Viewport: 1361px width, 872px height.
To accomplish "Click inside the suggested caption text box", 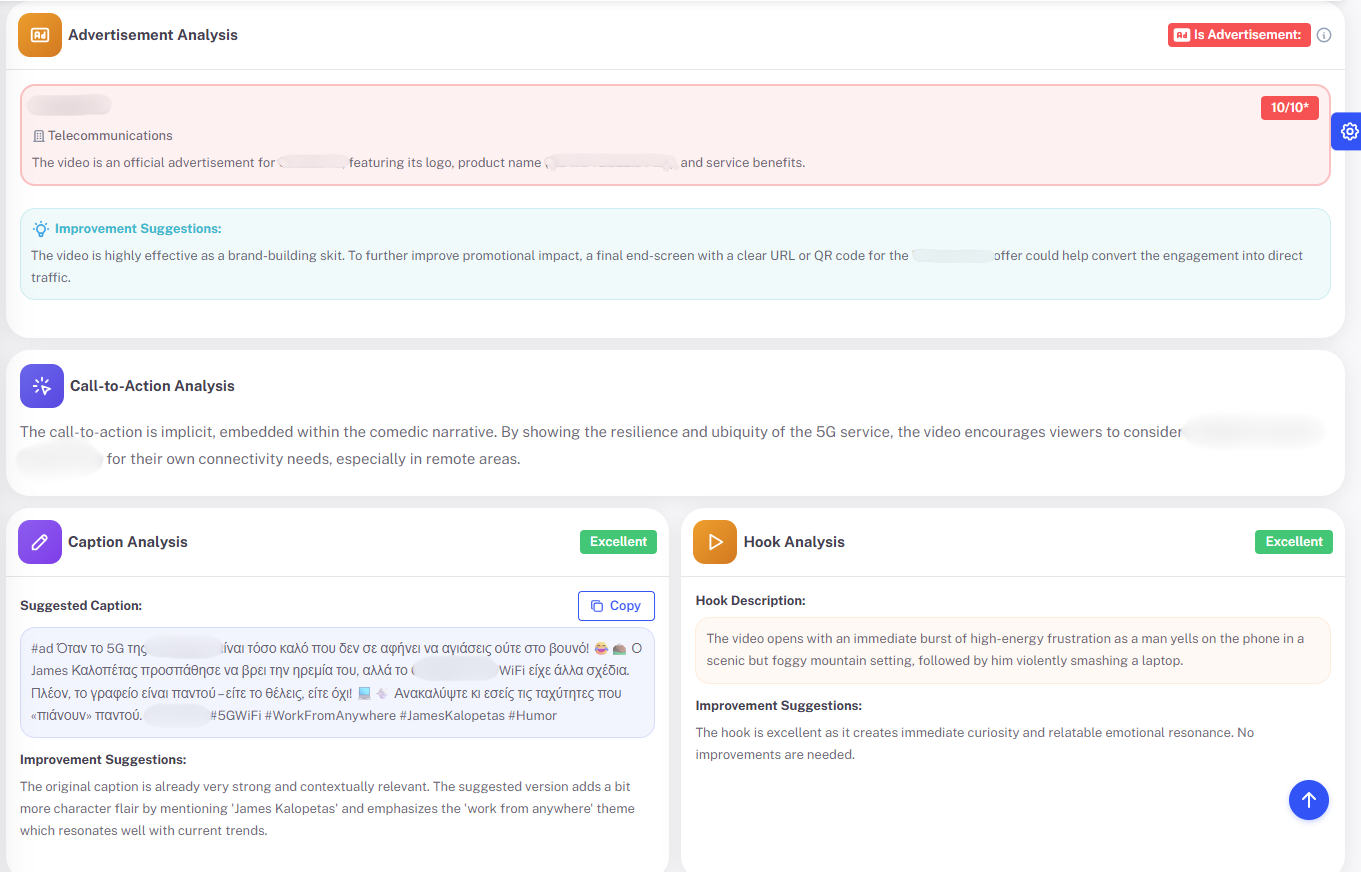I will pos(337,682).
